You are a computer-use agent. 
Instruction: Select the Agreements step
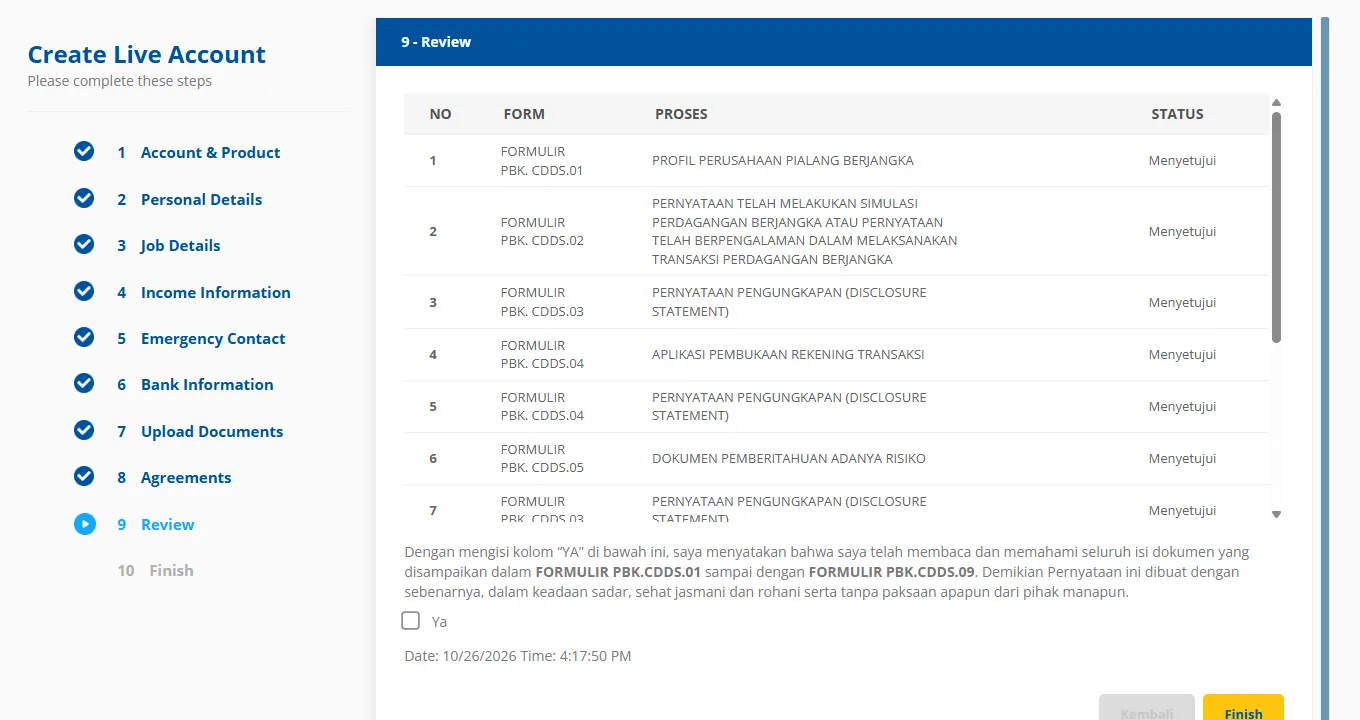(186, 477)
